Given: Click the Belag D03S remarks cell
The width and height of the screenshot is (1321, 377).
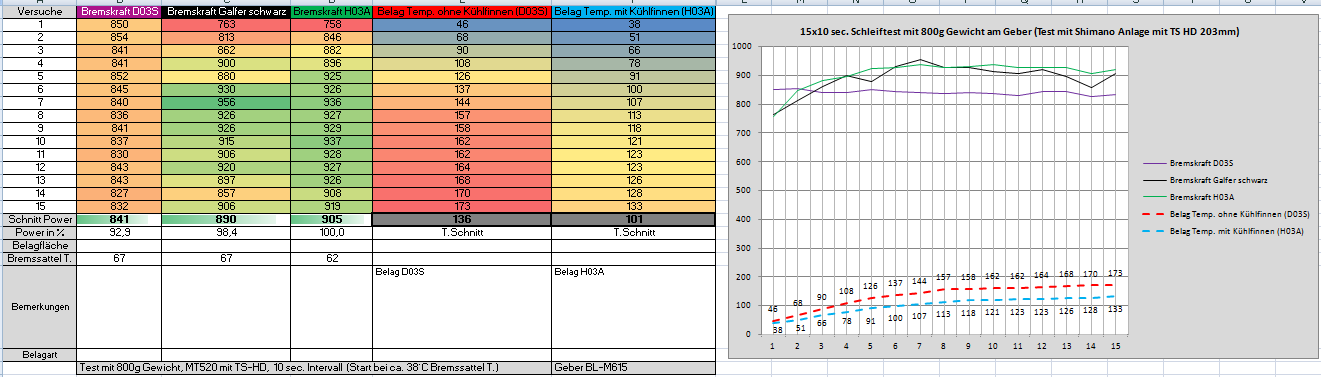Looking at the screenshot, I should [461, 306].
